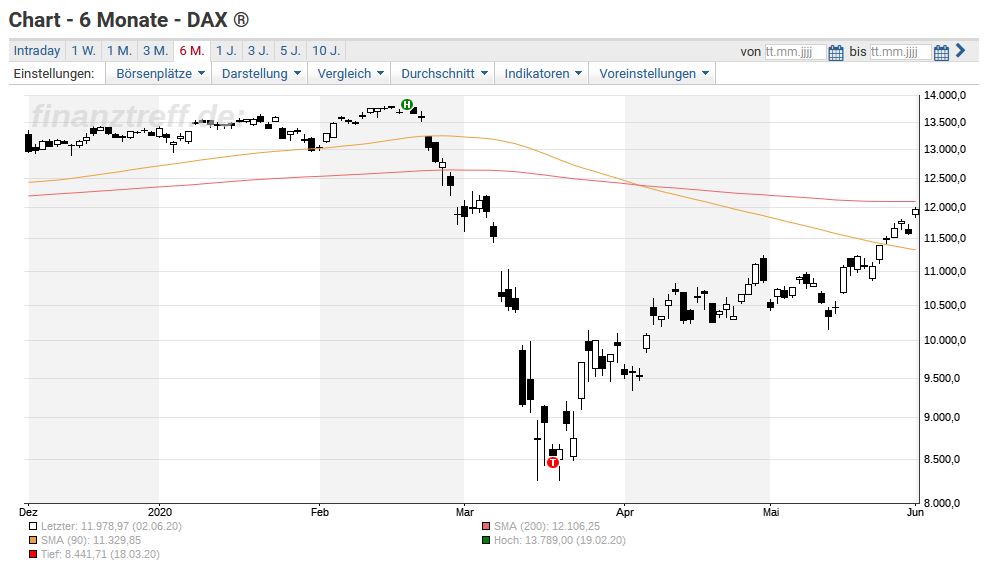Viewport: 990px width, 577px height.
Task: Click the pink SMA (200) legend swatch
Action: 486,526
